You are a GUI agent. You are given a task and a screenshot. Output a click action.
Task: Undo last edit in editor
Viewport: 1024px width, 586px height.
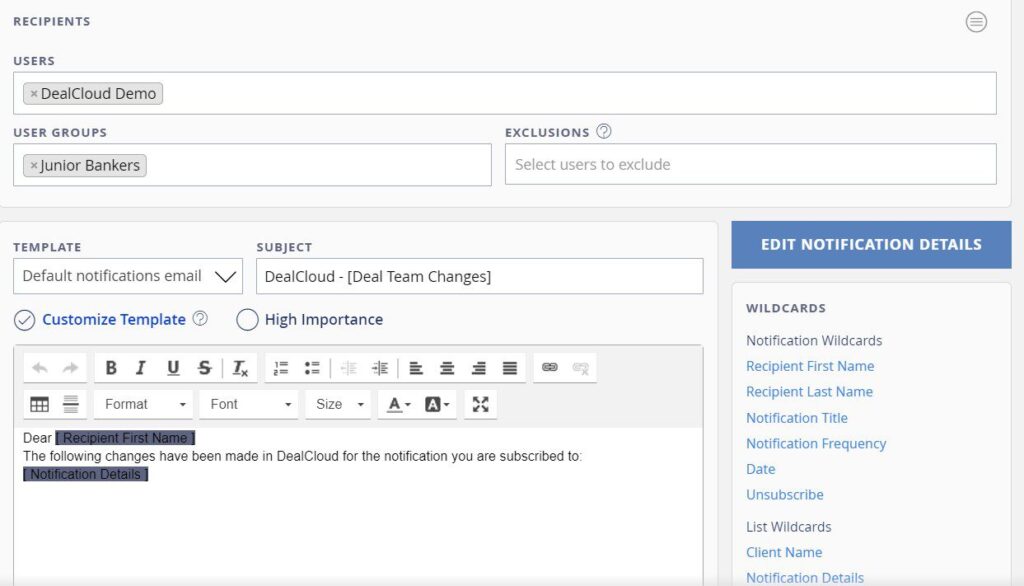point(40,368)
